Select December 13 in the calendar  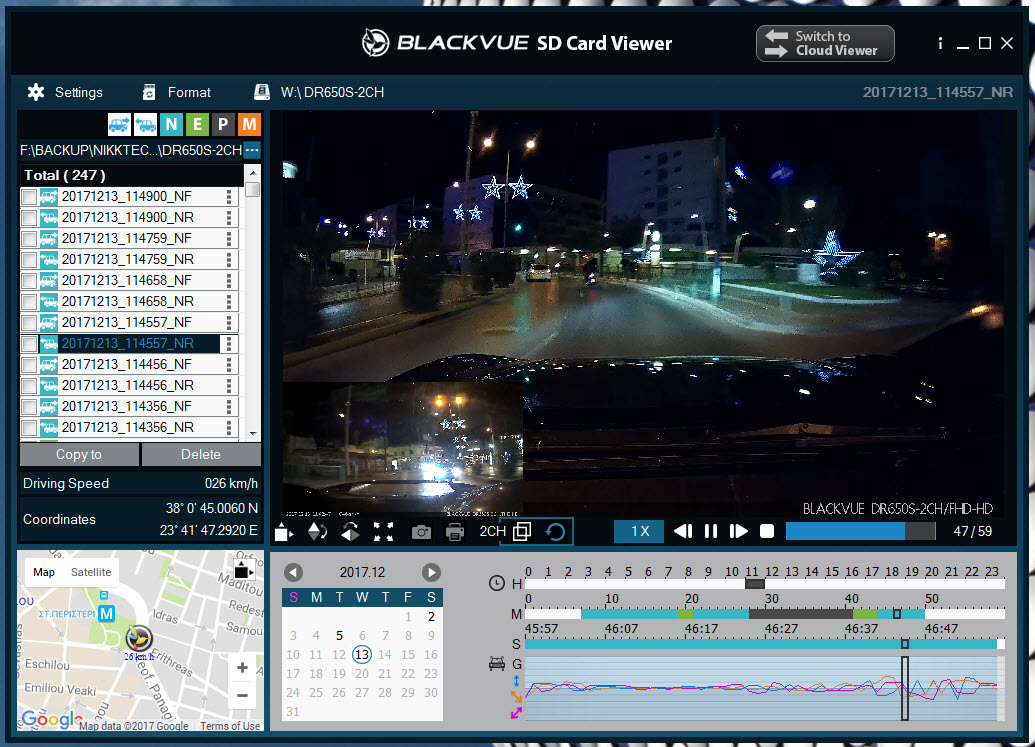click(362, 655)
